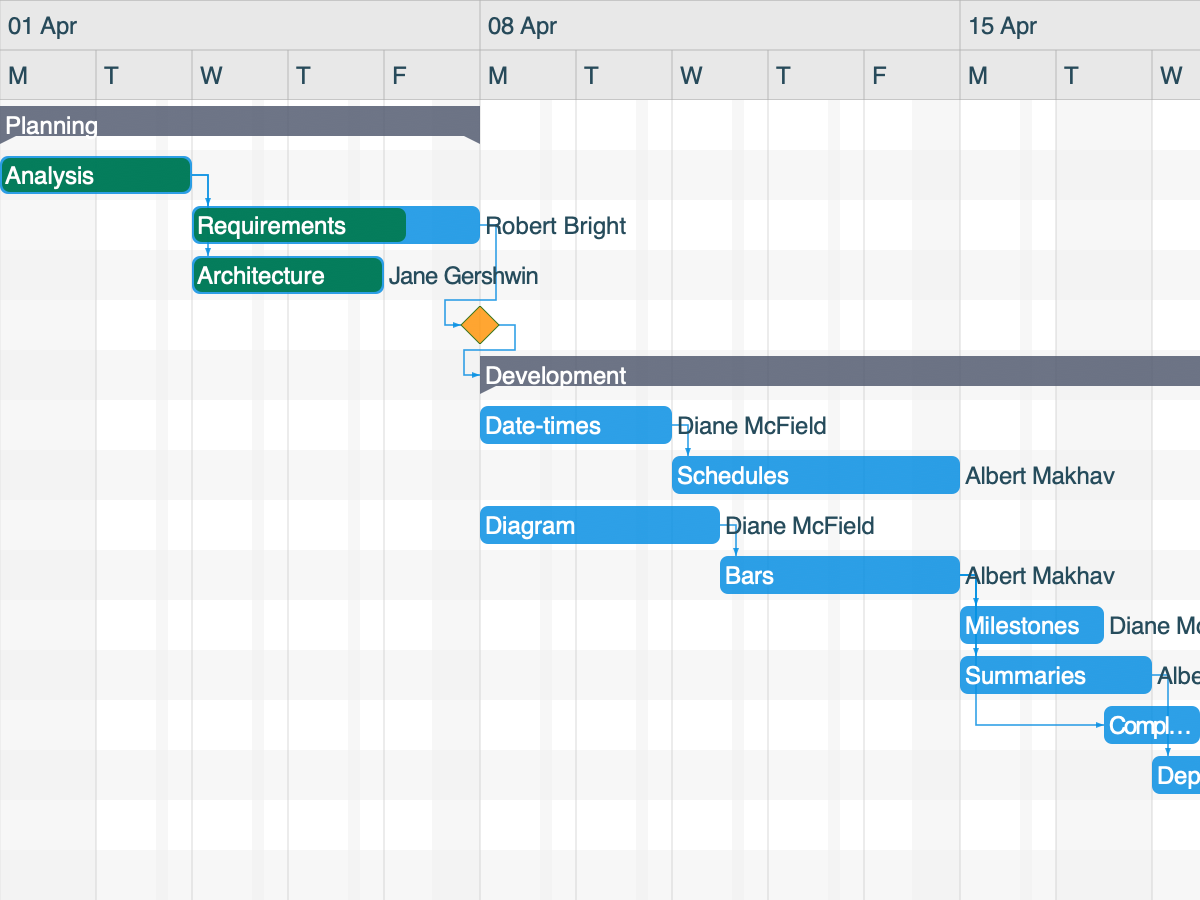Click Albert Makhav label beside Schedules
Image resolution: width=1200 pixels, height=900 pixels.
1040,476
